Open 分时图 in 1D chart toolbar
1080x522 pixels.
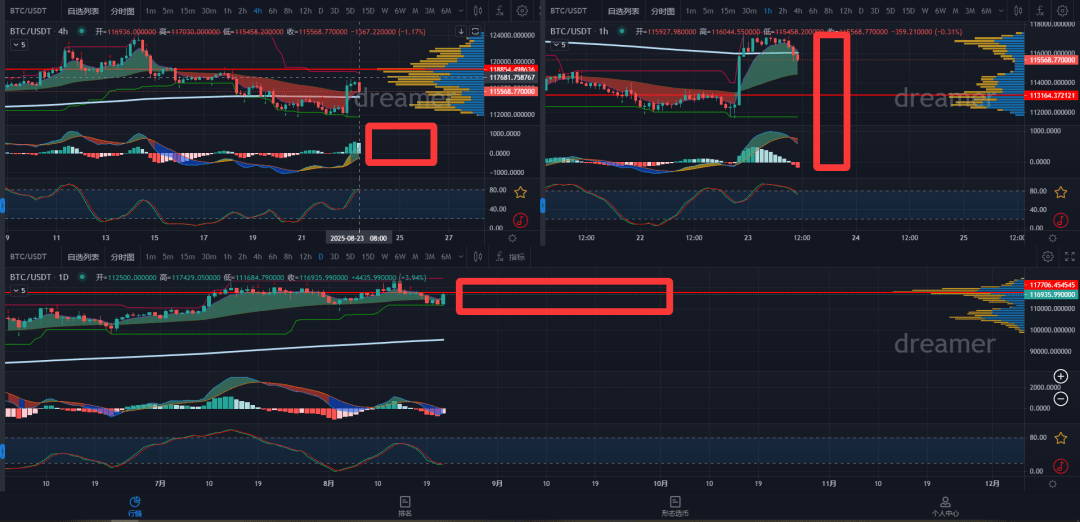[x=123, y=257]
